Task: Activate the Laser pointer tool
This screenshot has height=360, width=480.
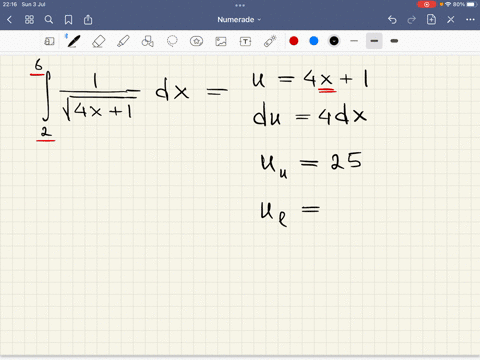Action: (270, 41)
